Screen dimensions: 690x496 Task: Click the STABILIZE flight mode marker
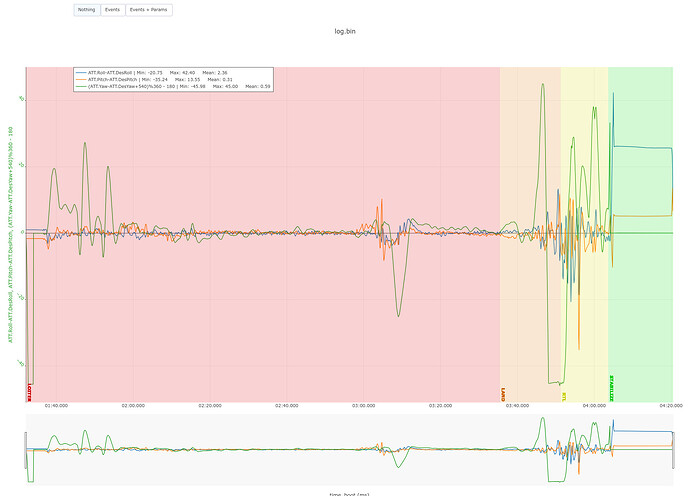coord(611,388)
